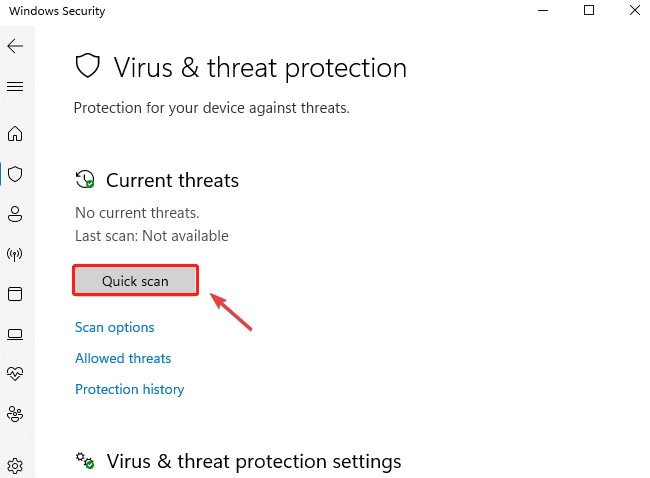This screenshot has height=478, width=650.
Task: Click Virus & threat protection settings heading
Action: [x=254, y=461]
